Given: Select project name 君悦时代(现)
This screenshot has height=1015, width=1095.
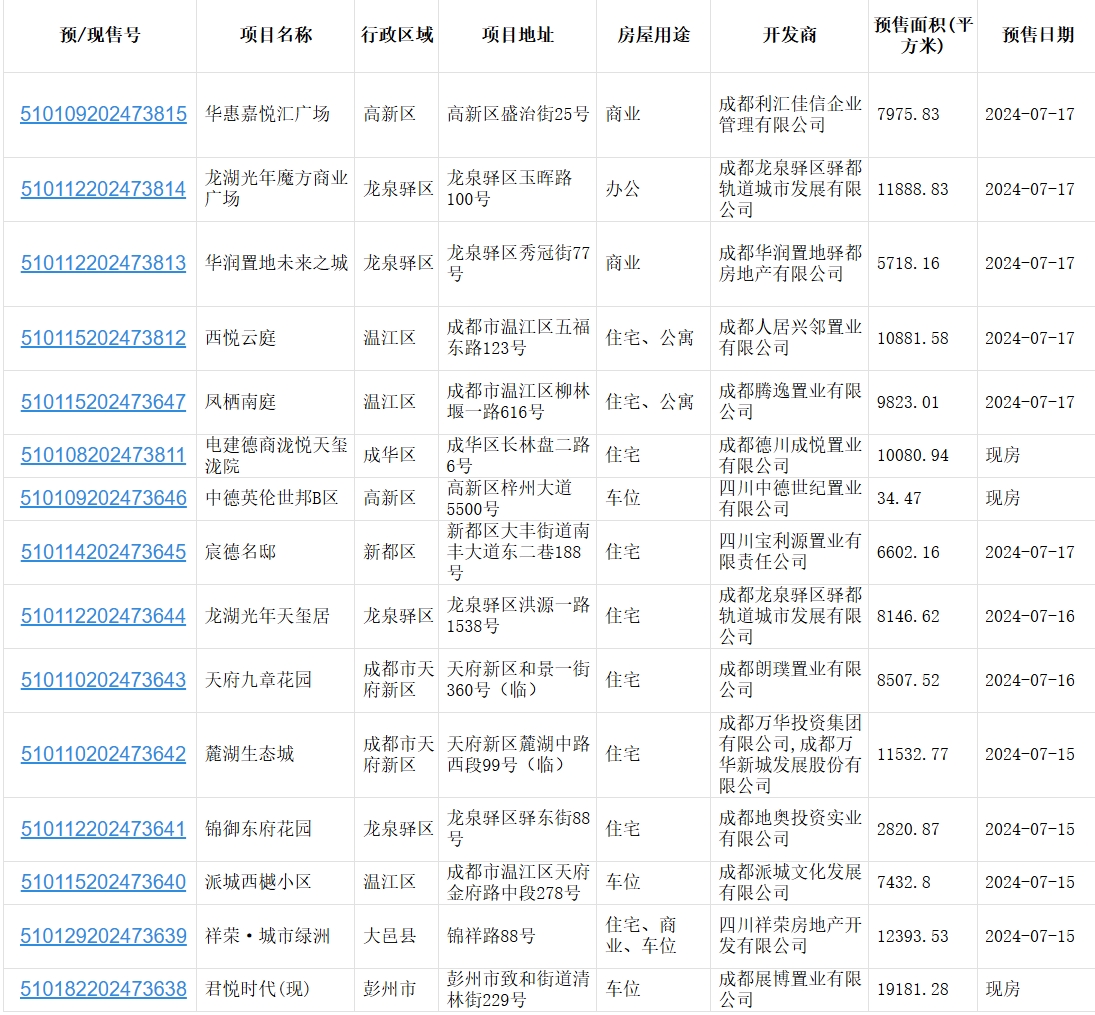Looking at the screenshot, I should point(257,989).
